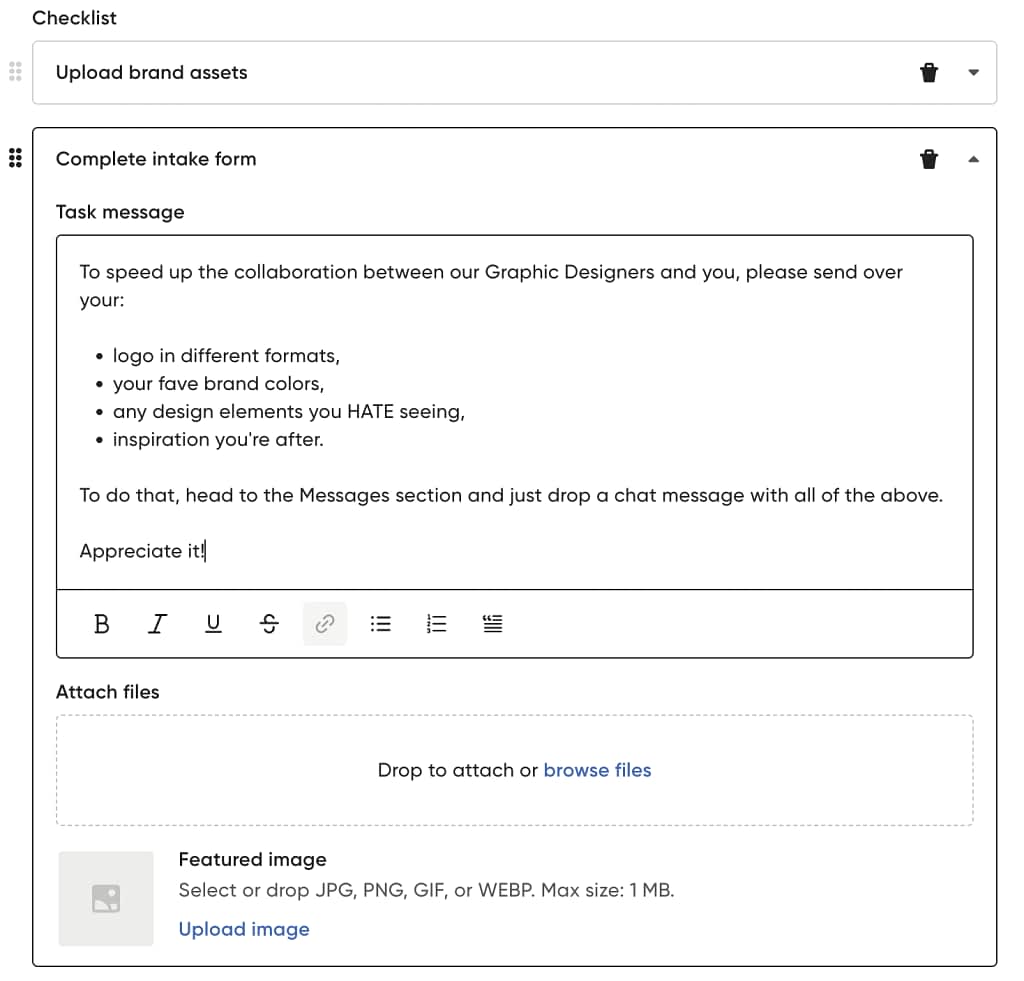Click the Upload brand assets title

coord(152,72)
